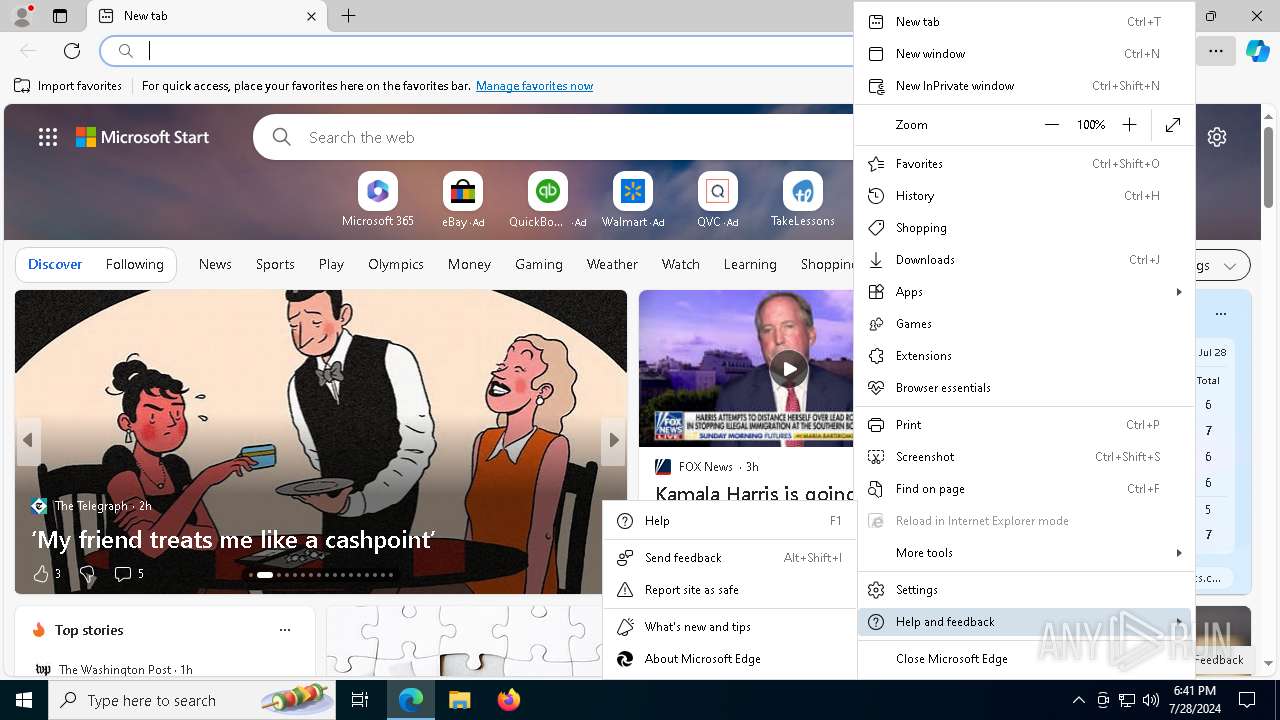The image size is (1280, 720).
Task: Show the next featured story slide
Action: click(x=614, y=440)
